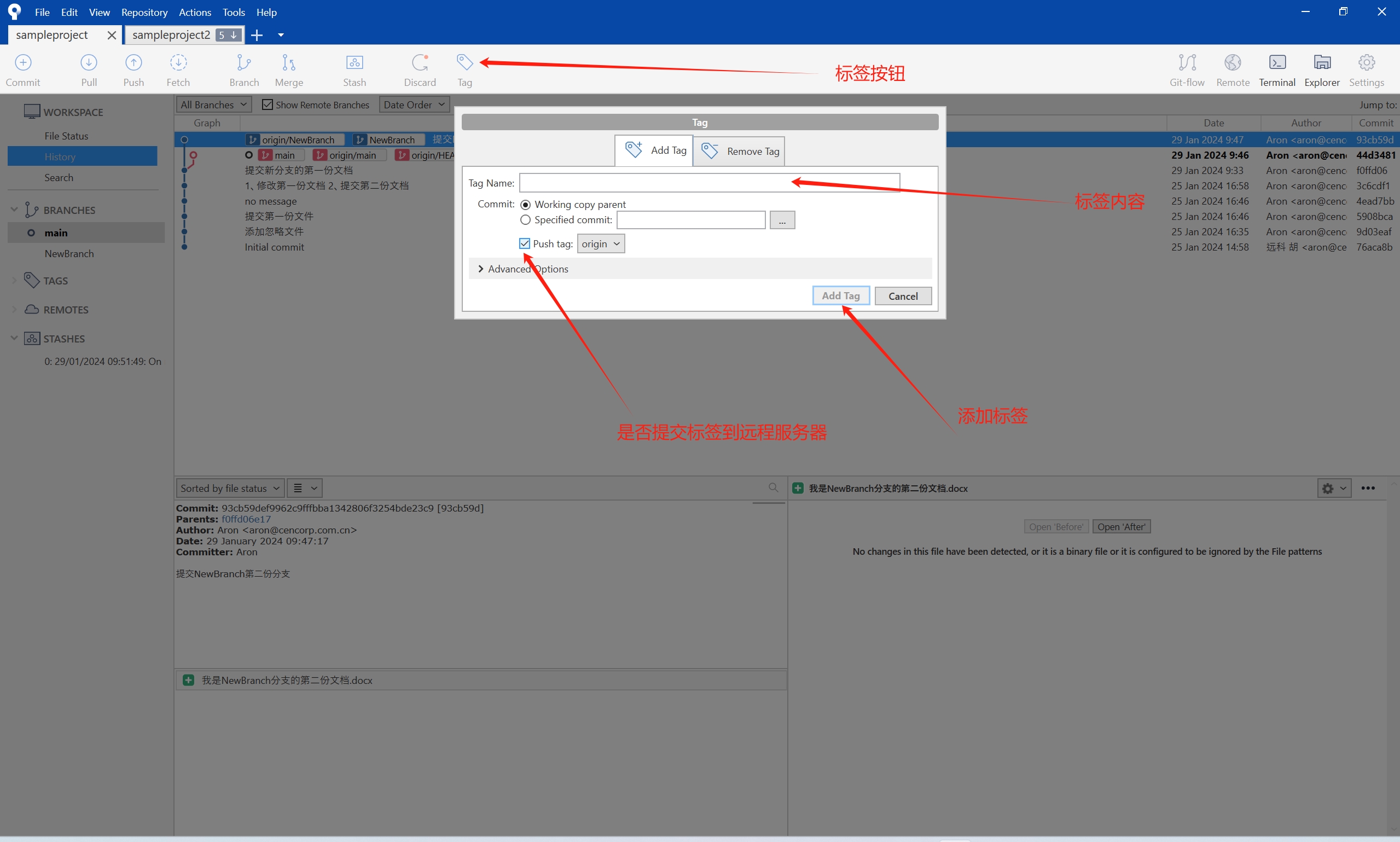Switch to the Remove Tag tab

pyautogui.click(x=739, y=151)
